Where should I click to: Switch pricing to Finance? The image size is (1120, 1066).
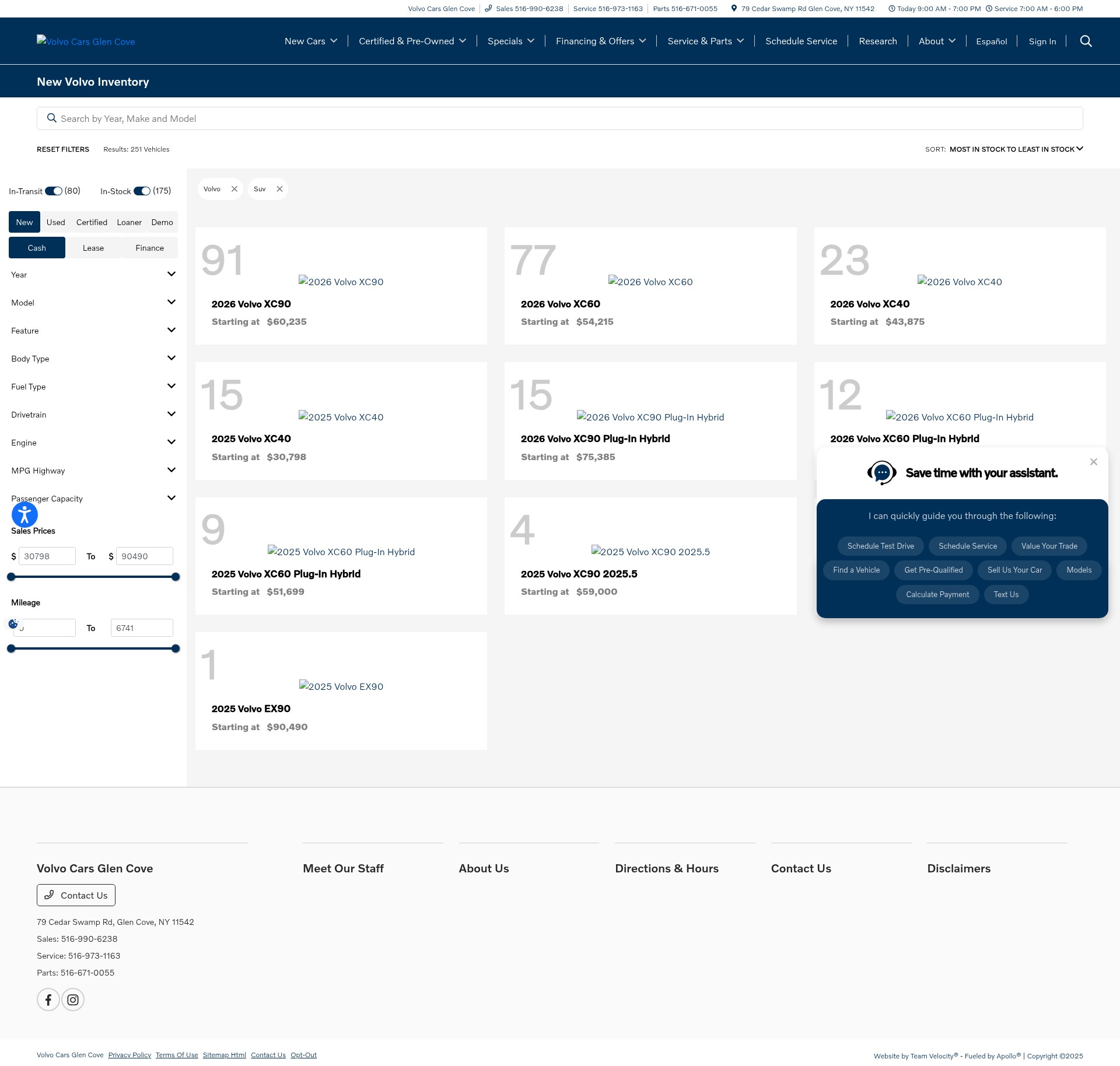click(x=150, y=248)
